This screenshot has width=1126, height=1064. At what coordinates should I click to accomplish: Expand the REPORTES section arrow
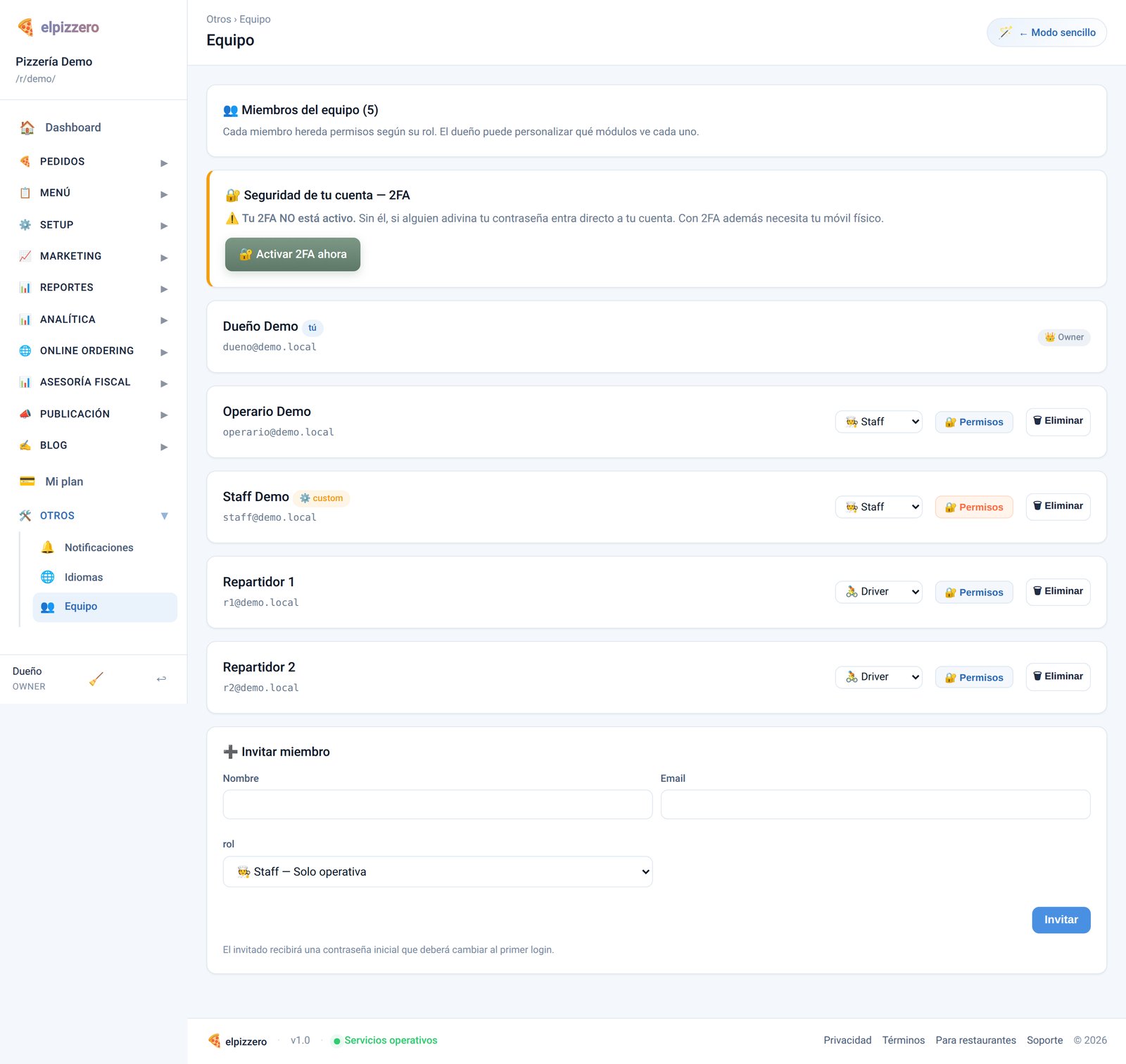(164, 289)
